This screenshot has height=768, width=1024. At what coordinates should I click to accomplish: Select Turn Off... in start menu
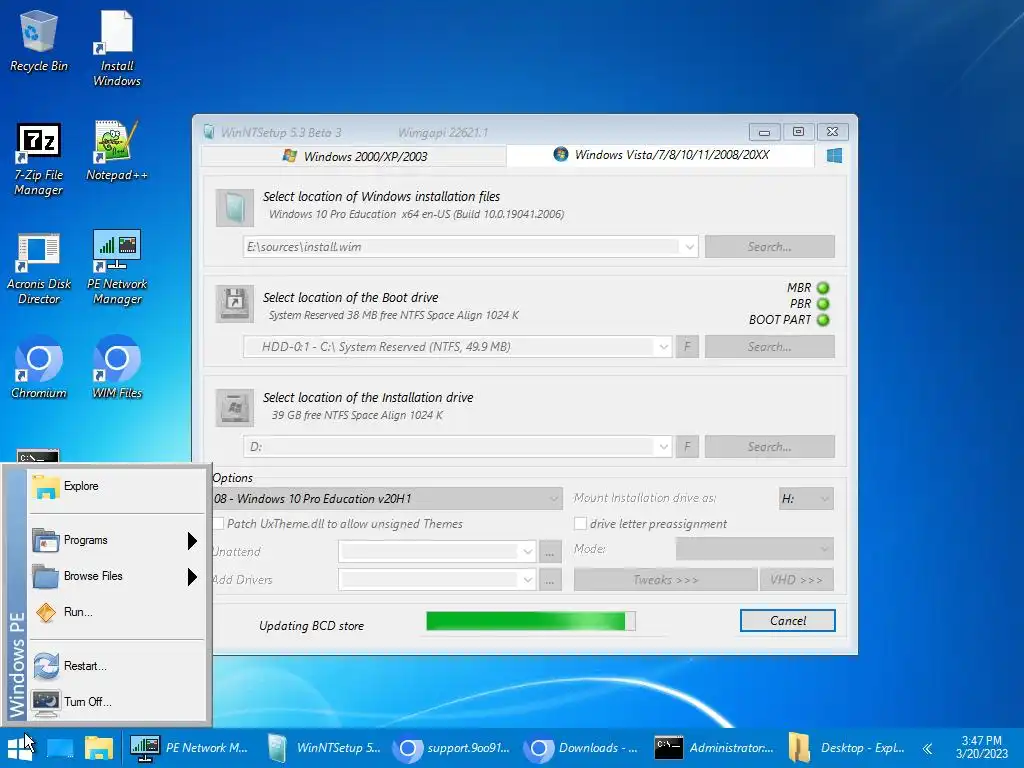pyautogui.click(x=116, y=702)
